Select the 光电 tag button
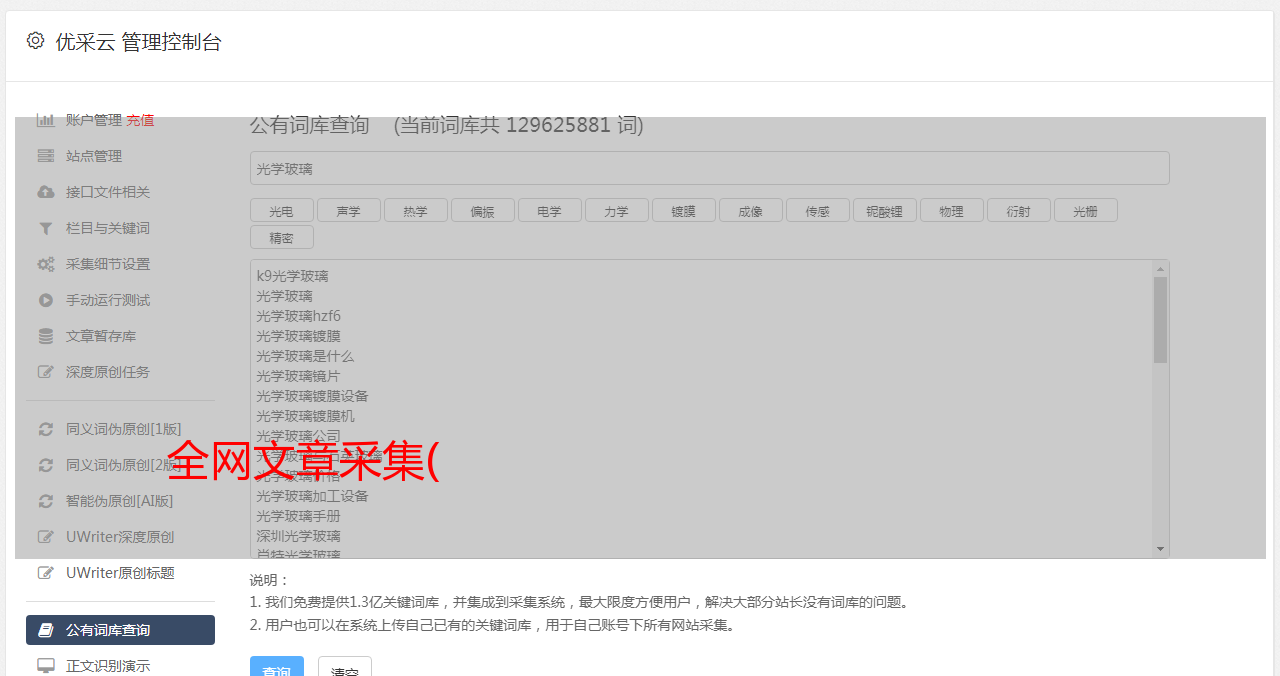Screen dimensions: 1280x676 click(281, 210)
